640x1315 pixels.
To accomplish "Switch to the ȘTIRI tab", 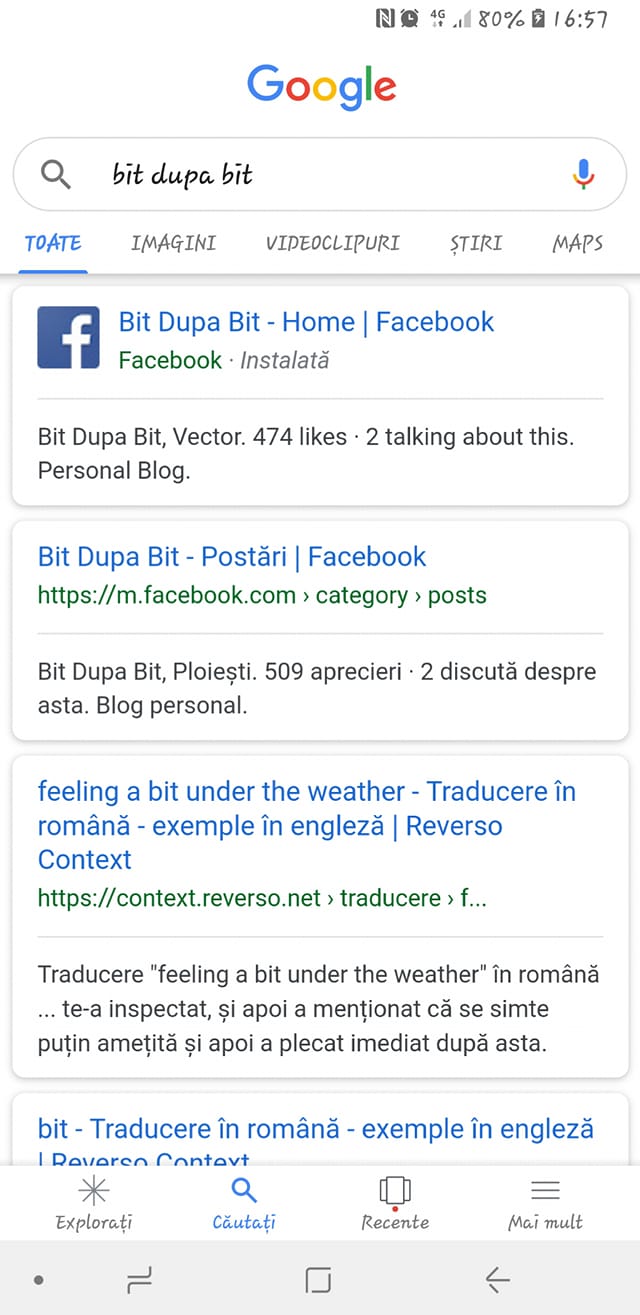I will coord(476,243).
